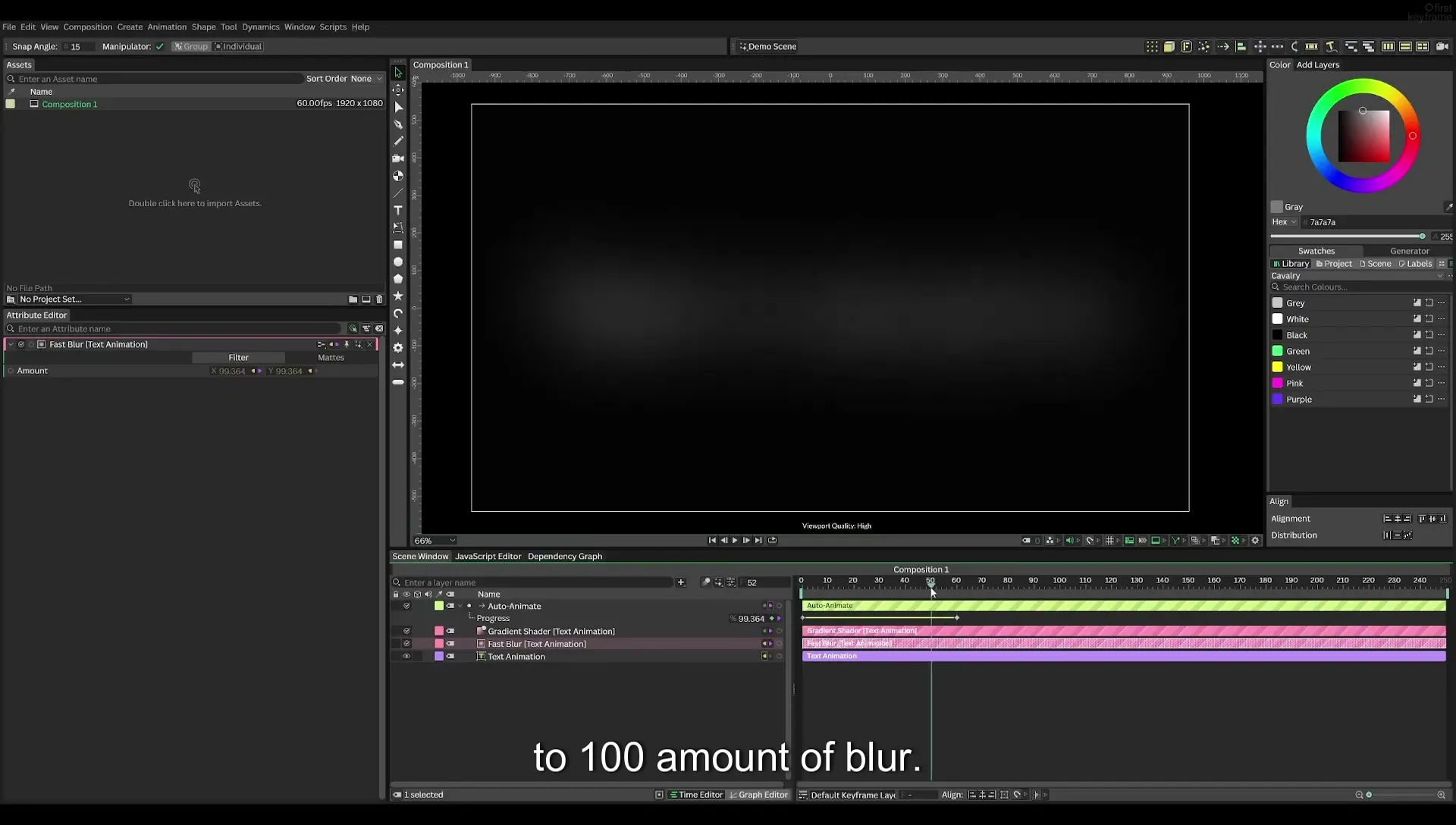Select the Text tool in toolbar

[x=397, y=210]
